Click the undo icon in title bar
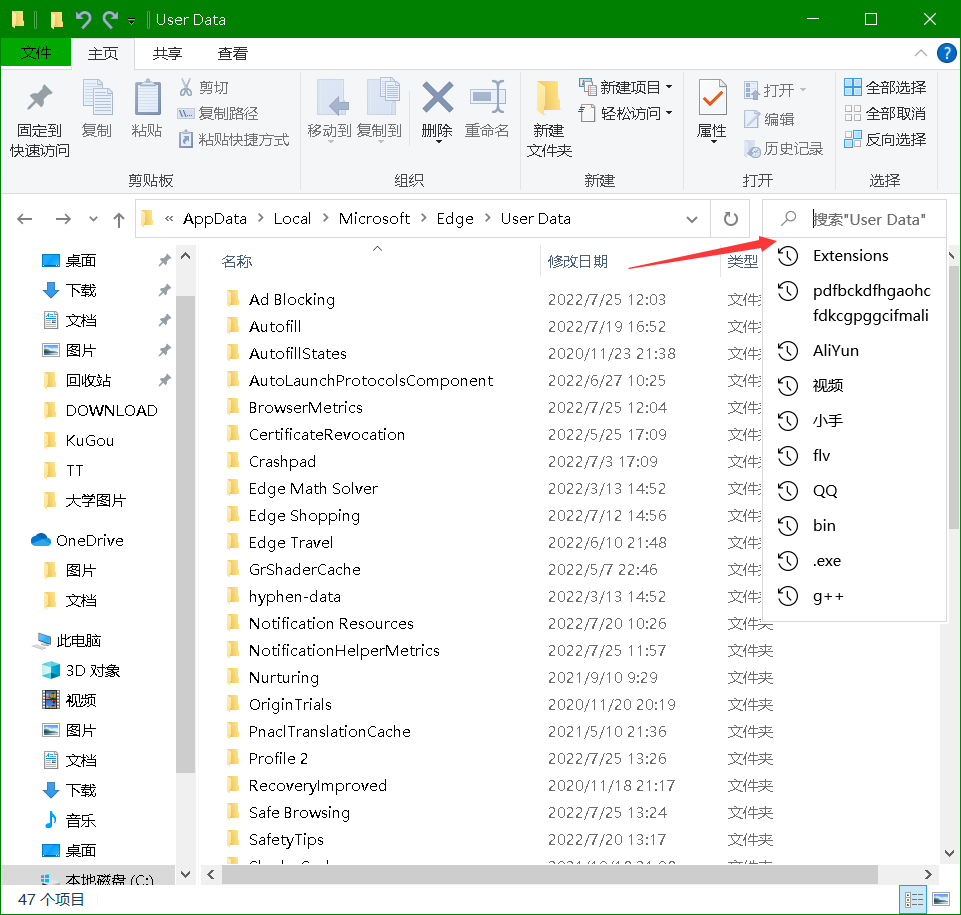The image size is (961, 915). 83,20
